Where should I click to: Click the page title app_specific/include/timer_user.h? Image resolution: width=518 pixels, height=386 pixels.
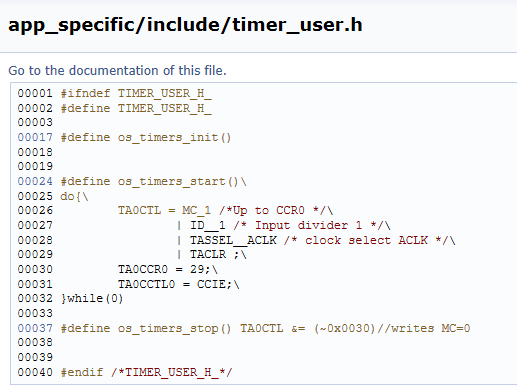185,25
